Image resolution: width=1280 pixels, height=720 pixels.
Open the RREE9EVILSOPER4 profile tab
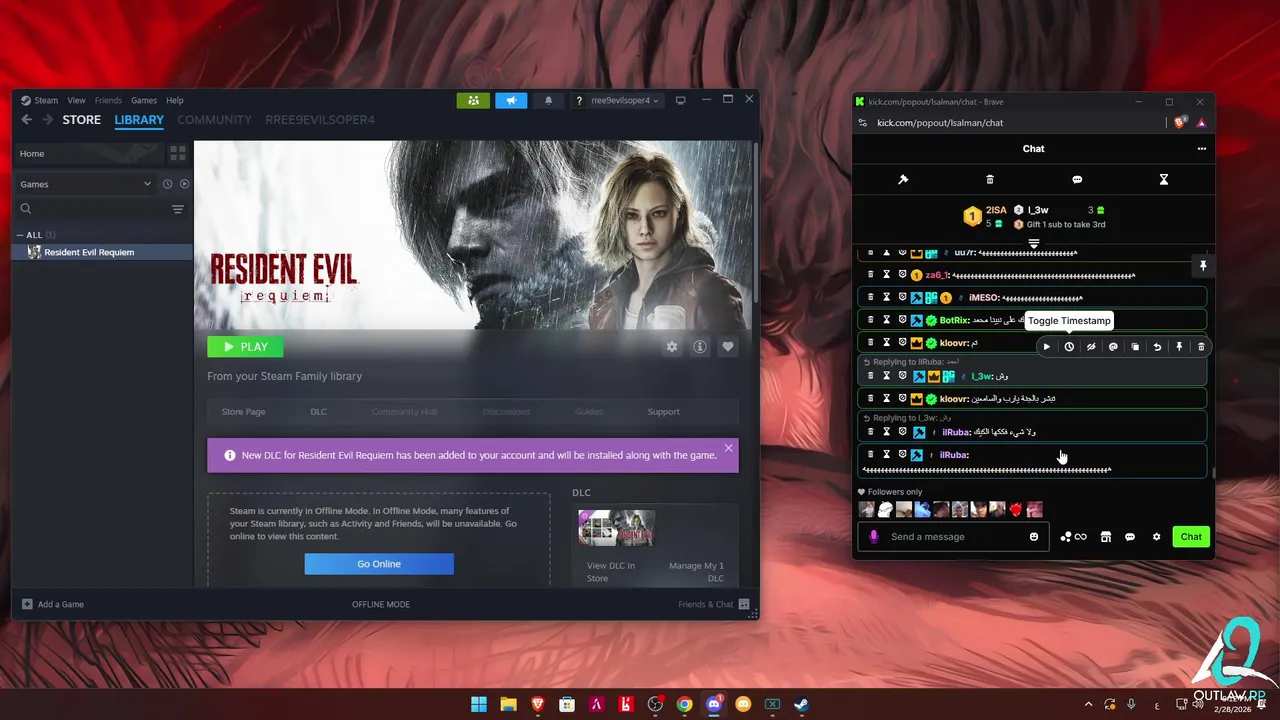320,120
